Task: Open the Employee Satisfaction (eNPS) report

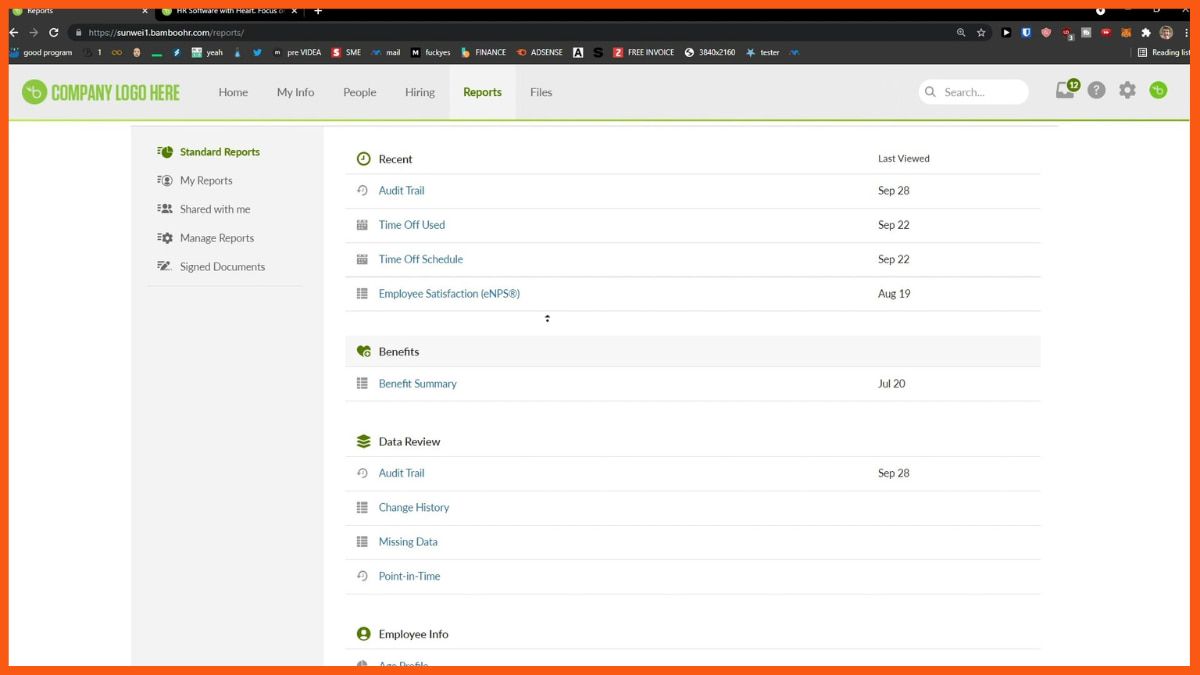Action: (449, 294)
